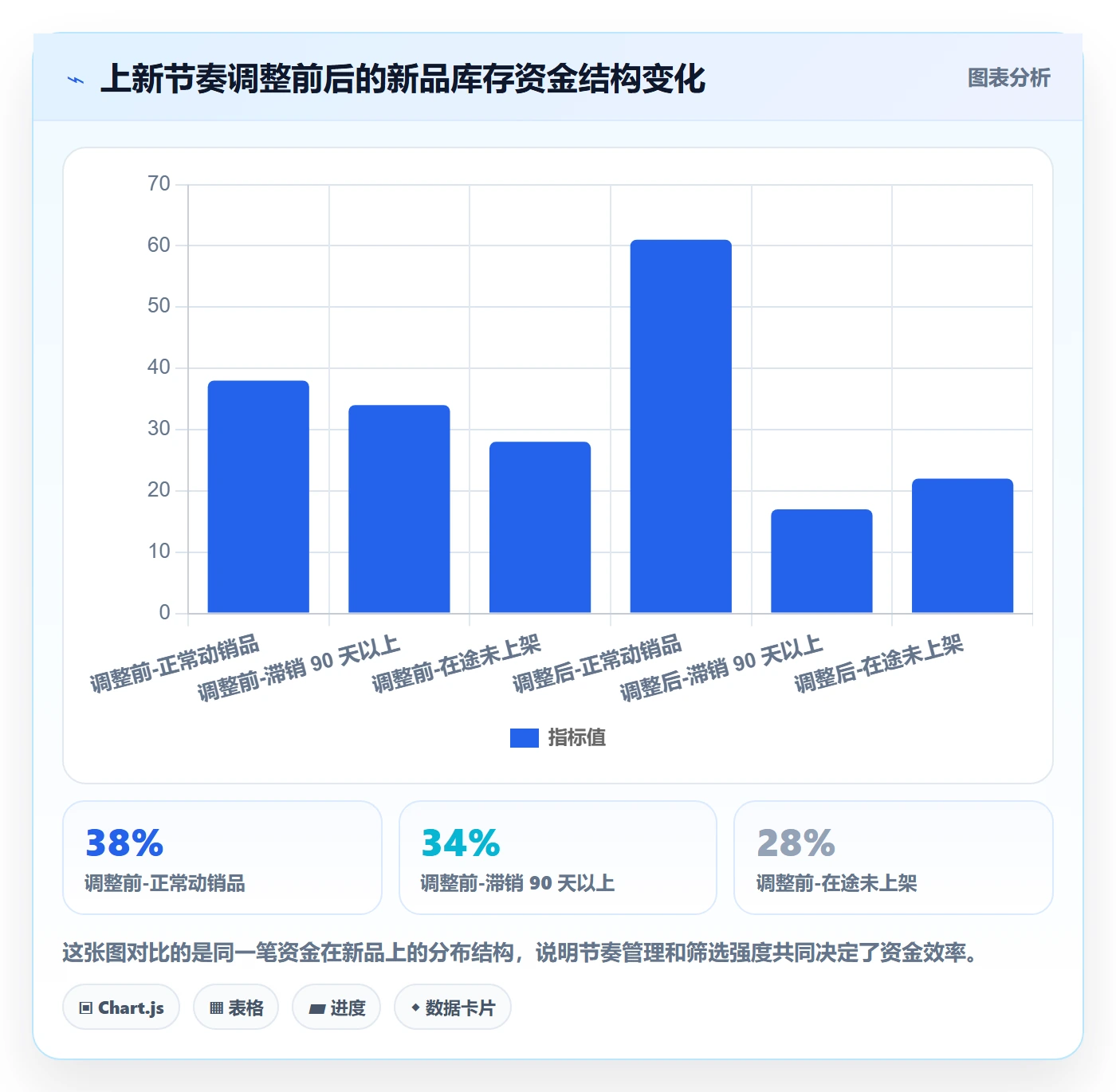This screenshot has height=1092, width=1116.
Task: Click the y-axis value 60
Action: coord(159,246)
